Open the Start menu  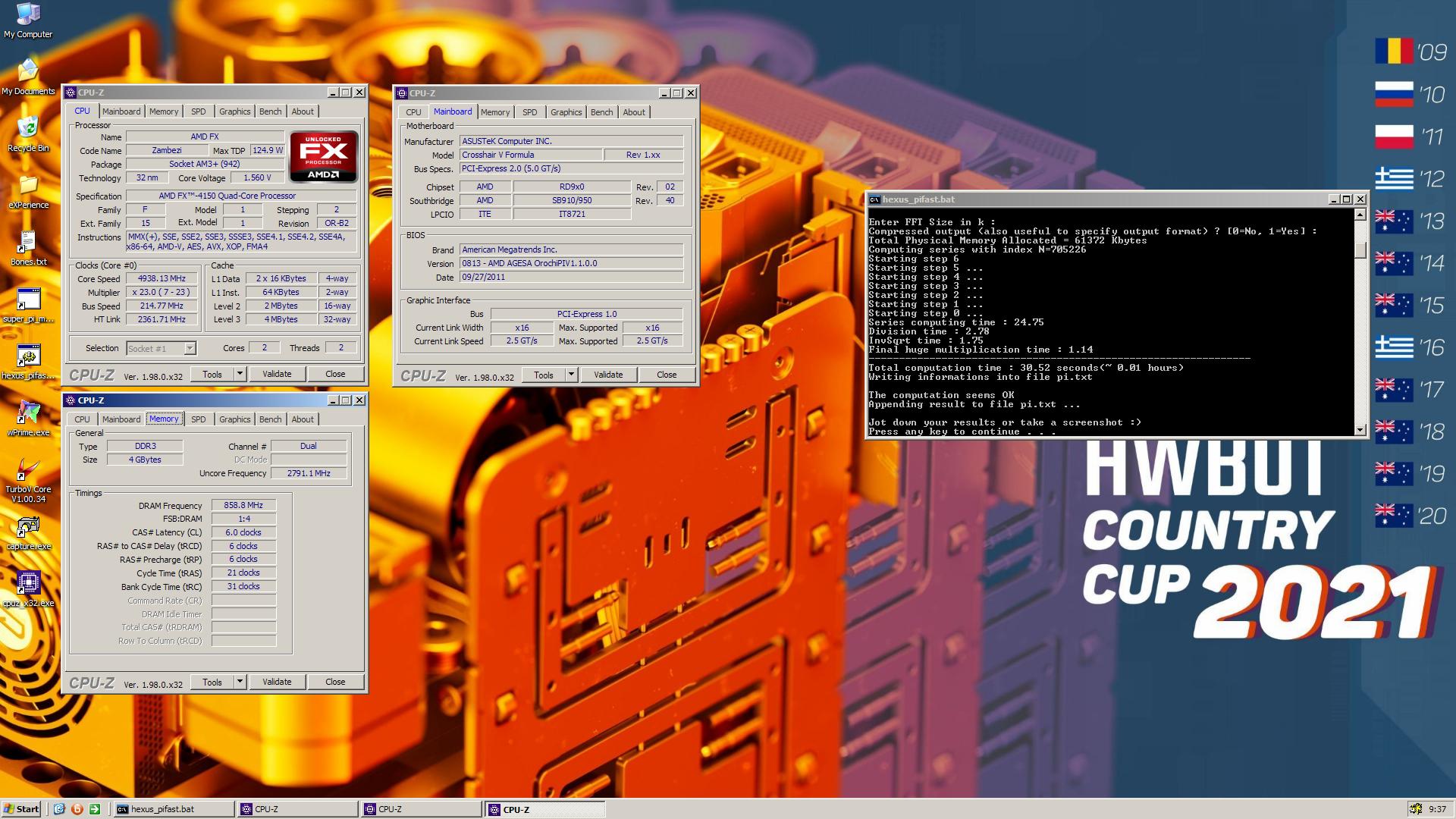21,809
